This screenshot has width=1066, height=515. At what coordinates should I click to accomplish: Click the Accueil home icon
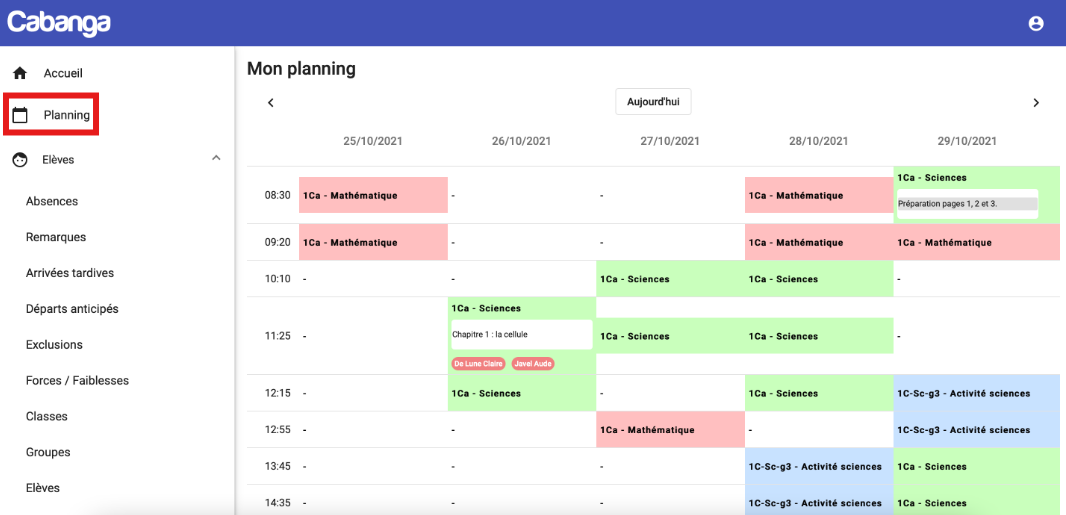(x=20, y=73)
